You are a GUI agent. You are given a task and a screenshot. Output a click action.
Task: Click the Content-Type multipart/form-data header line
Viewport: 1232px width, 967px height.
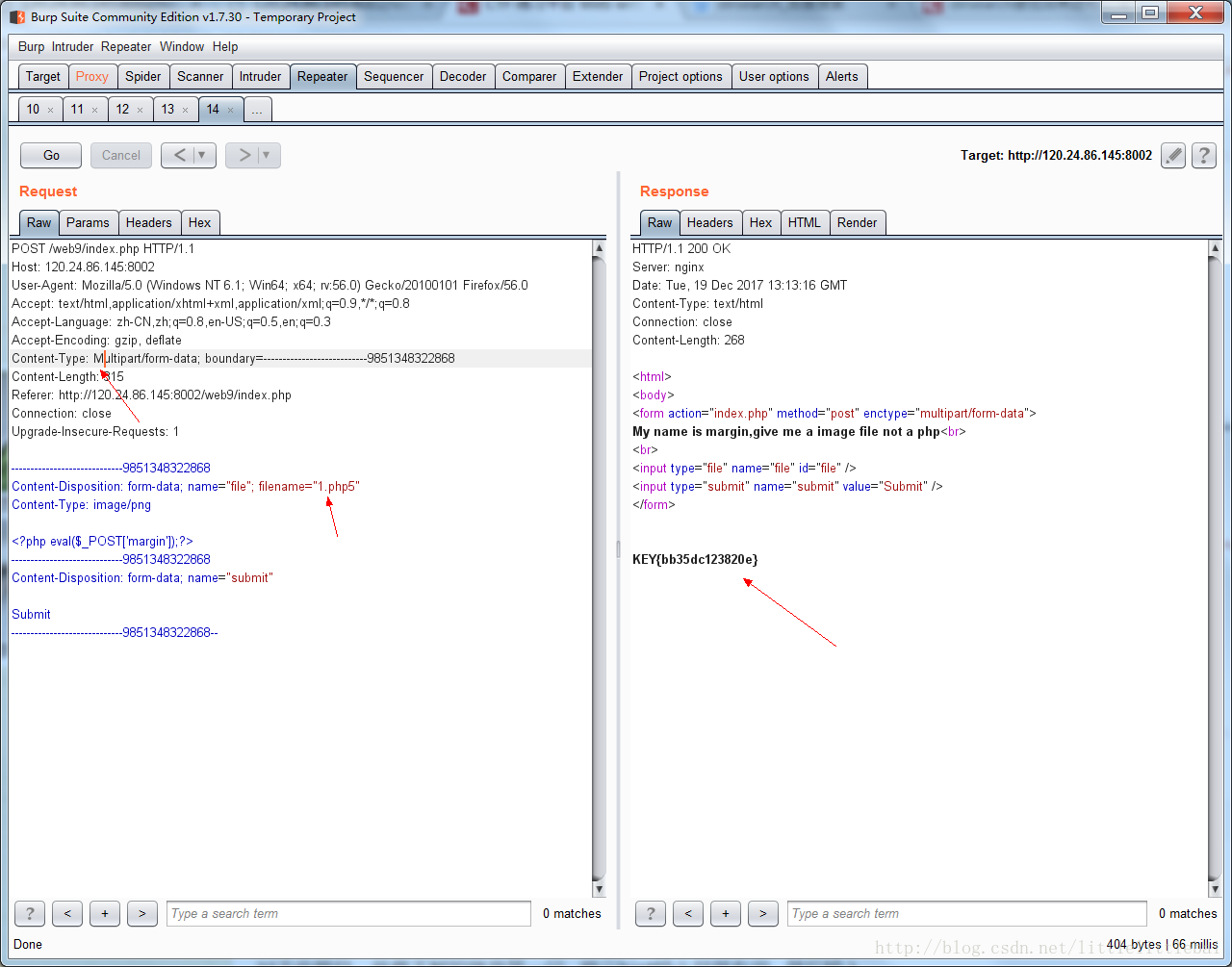point(233,359)
